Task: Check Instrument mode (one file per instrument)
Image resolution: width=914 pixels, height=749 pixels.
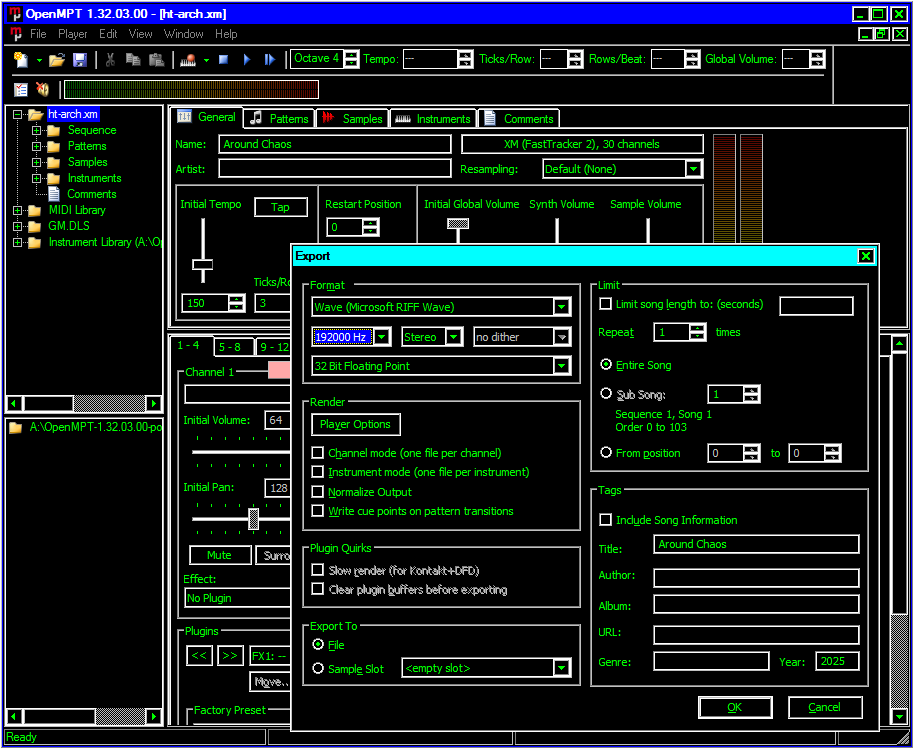Action: tap(318, 472)
